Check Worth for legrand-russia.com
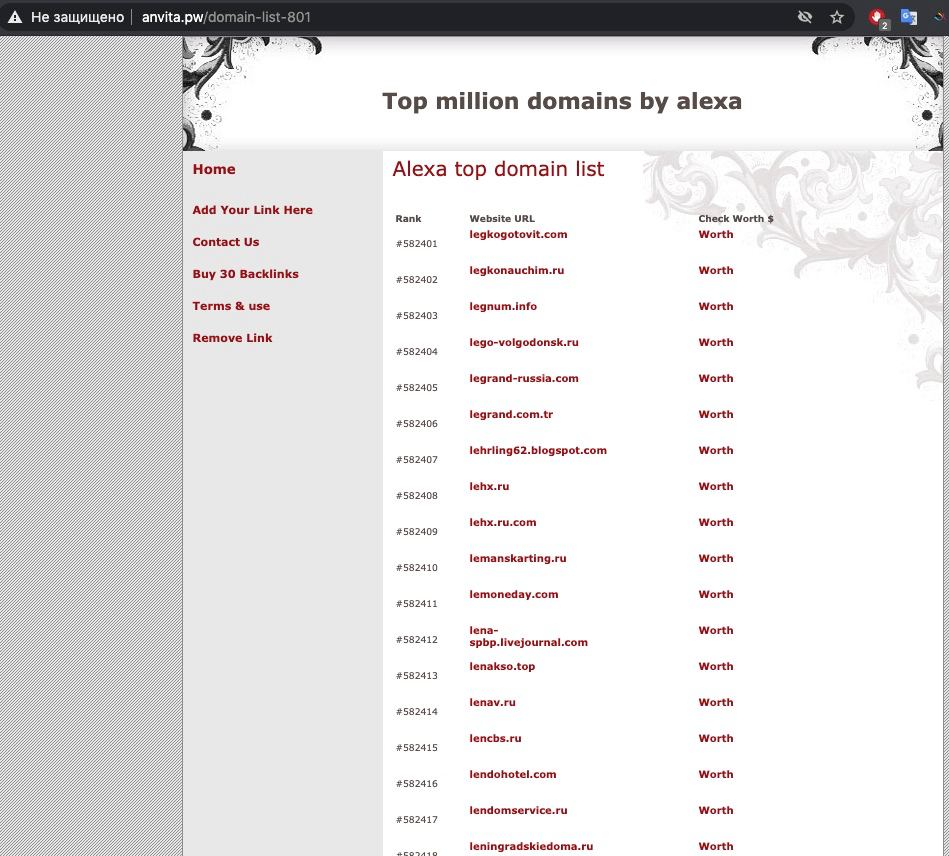The image size is (949, 856). pyautogui.click(x=715, y=378)
